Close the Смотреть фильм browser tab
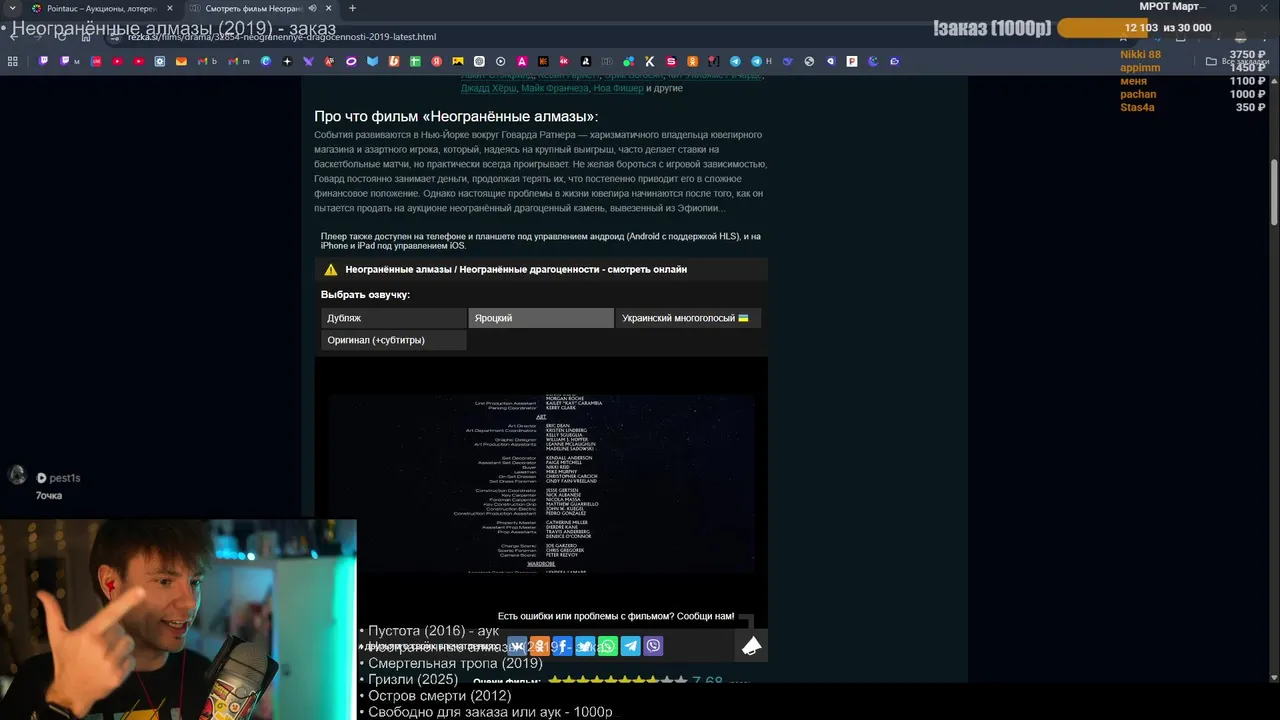 (328, 8)
